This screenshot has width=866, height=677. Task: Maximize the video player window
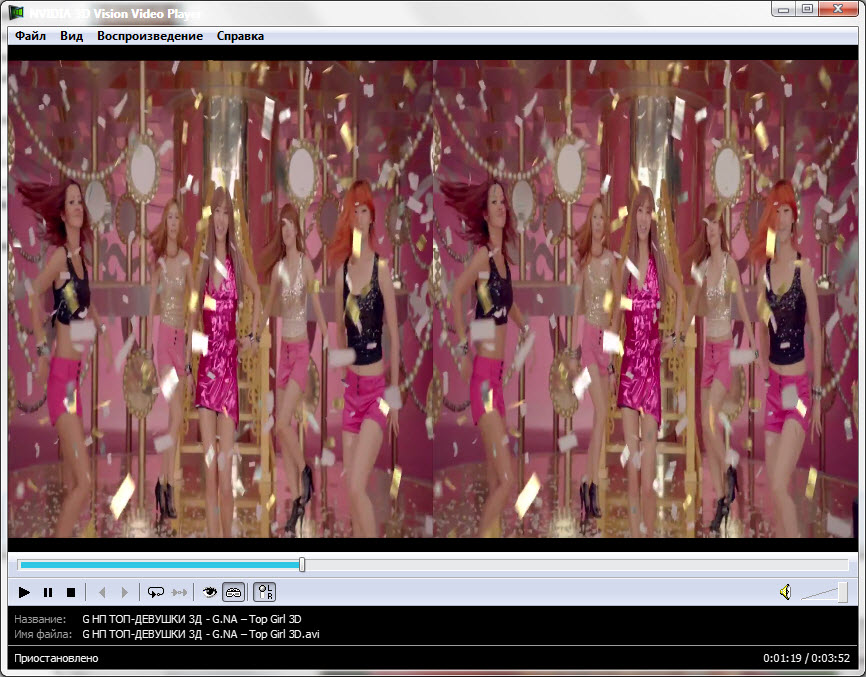pos(807,9)
